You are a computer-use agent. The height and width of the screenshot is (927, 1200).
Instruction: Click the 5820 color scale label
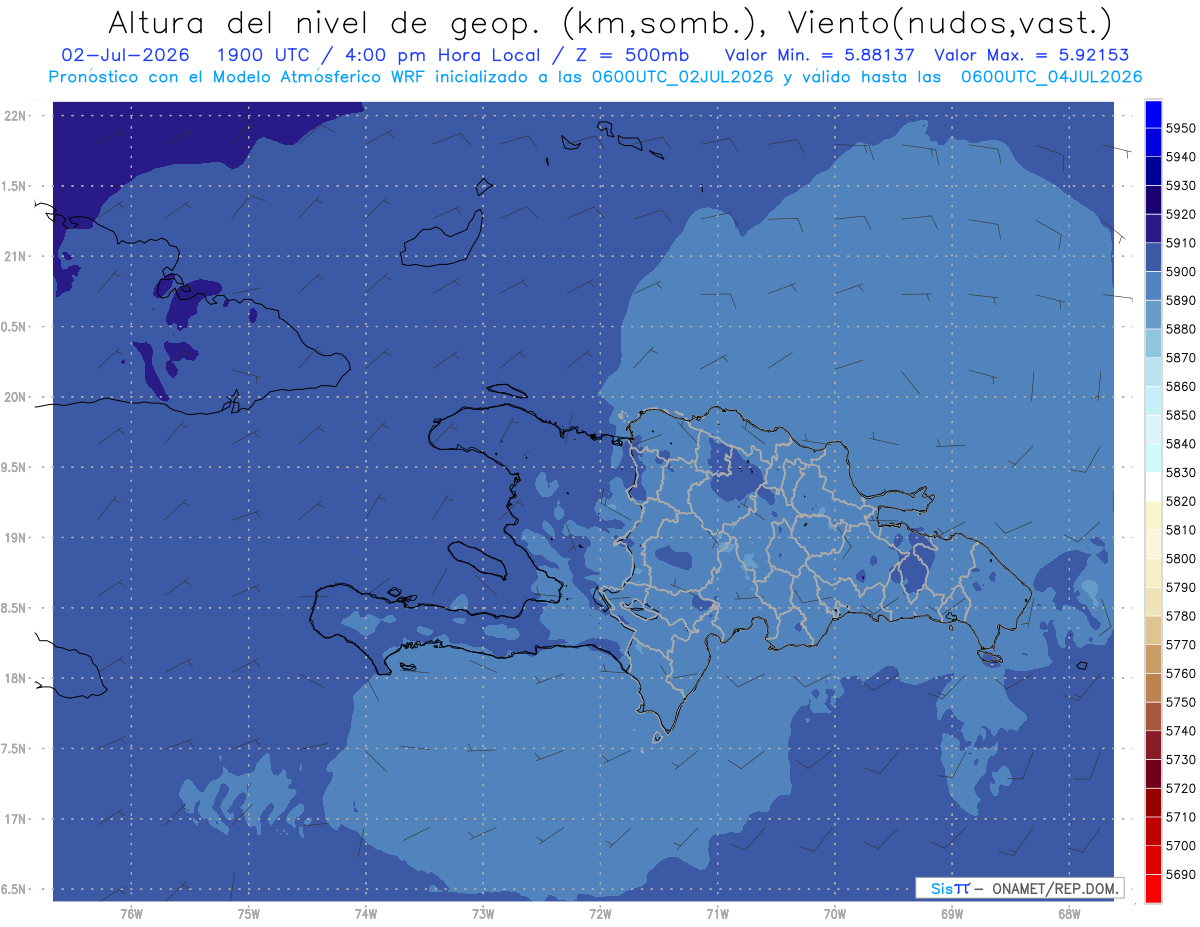point(1180,501)
